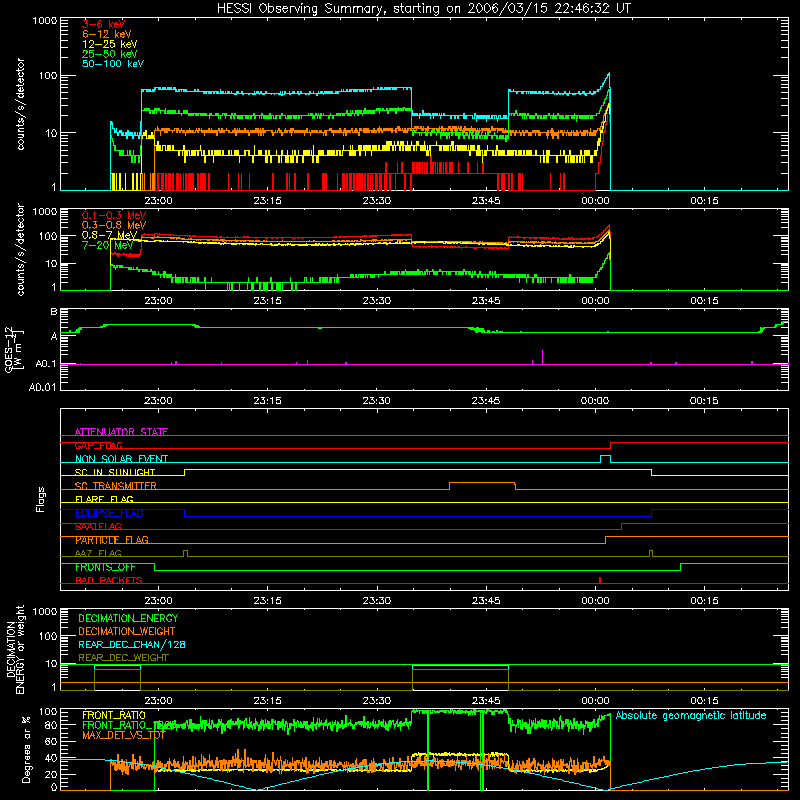This screenshot has height=800, width=800.
Task: Click the 7-20 MeV legend entry
Action: click(107, 245)
